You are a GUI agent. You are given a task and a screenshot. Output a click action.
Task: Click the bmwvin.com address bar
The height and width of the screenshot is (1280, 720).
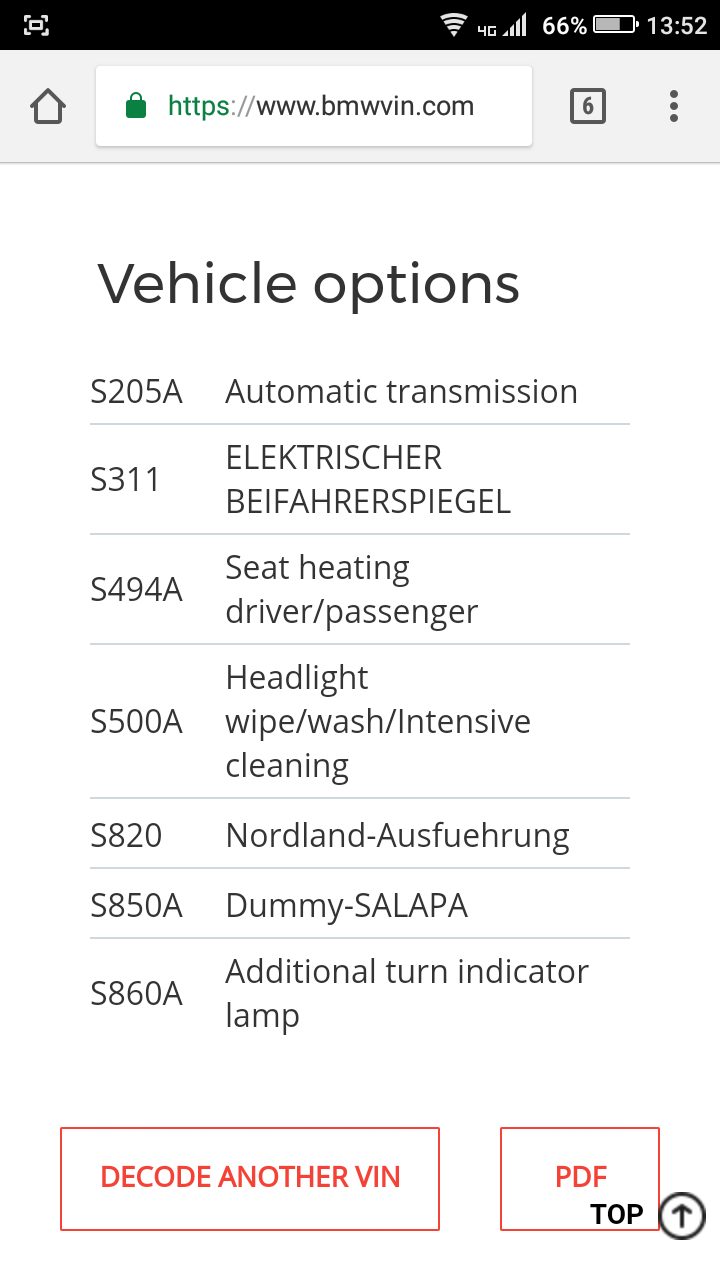coord(330,106)
